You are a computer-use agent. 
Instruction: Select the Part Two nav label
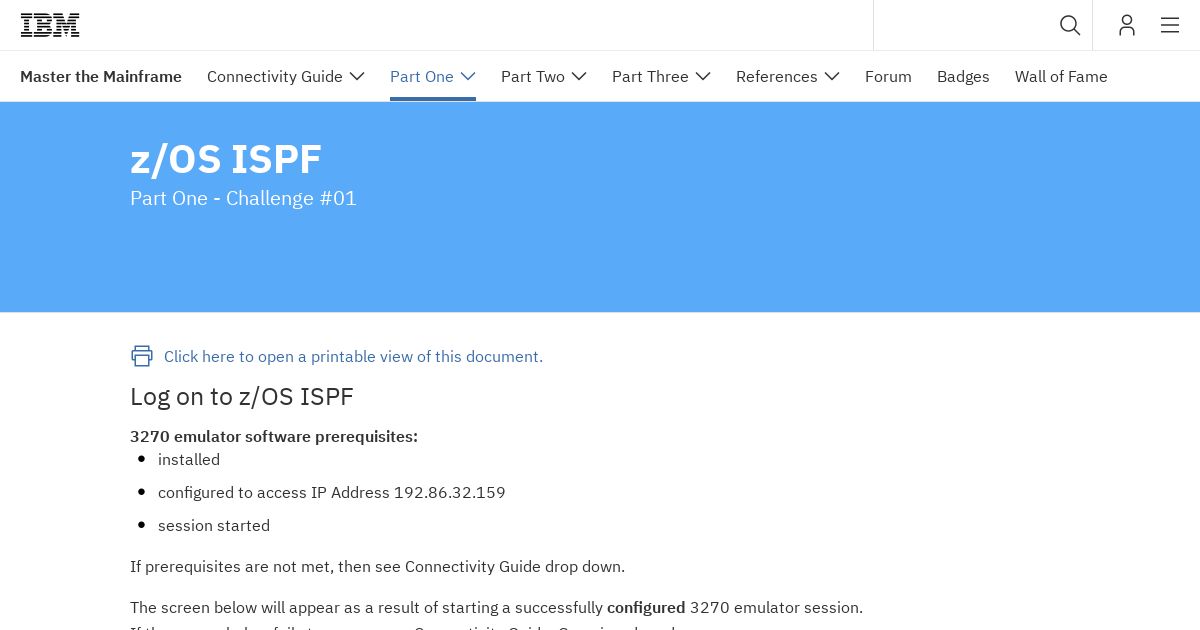tap(533, 76)
